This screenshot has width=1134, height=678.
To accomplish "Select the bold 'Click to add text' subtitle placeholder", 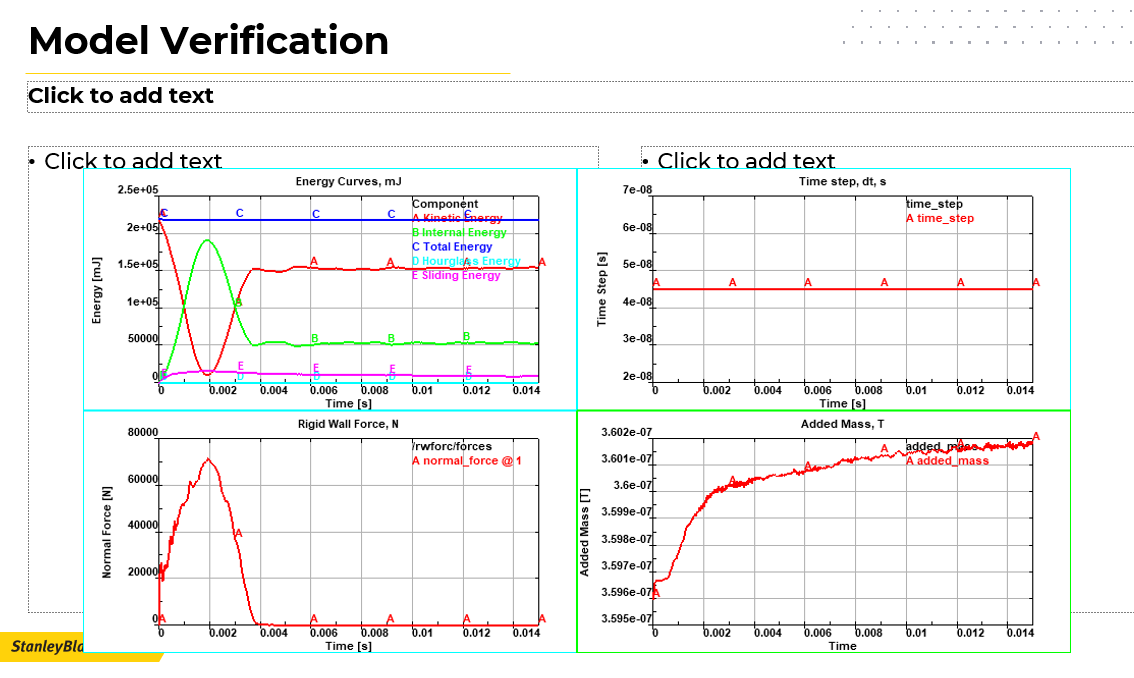I will pos(121,96).
